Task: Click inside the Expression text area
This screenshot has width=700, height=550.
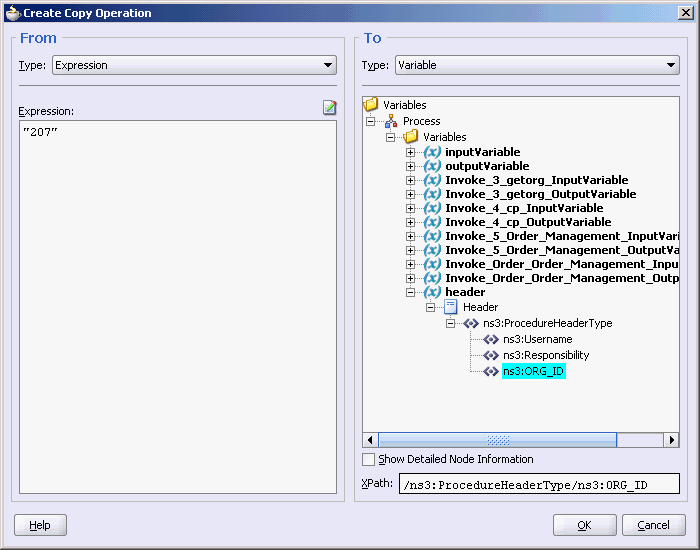Action: [x=178, y=307]
